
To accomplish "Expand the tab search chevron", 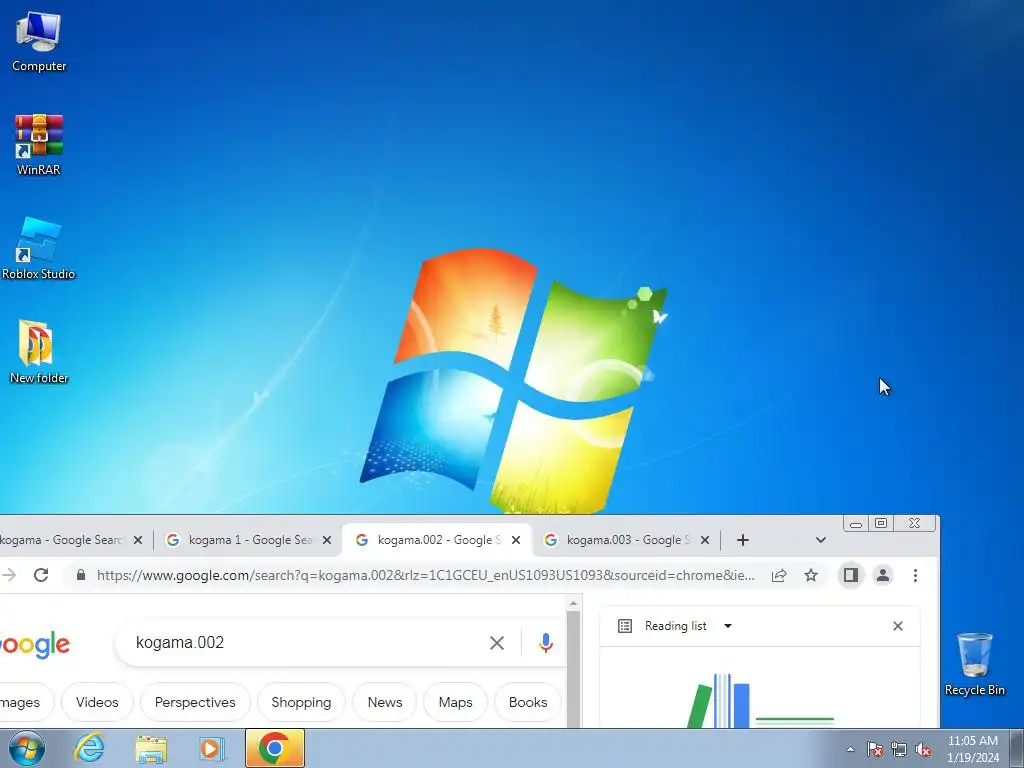I will (x=821, y=540).
